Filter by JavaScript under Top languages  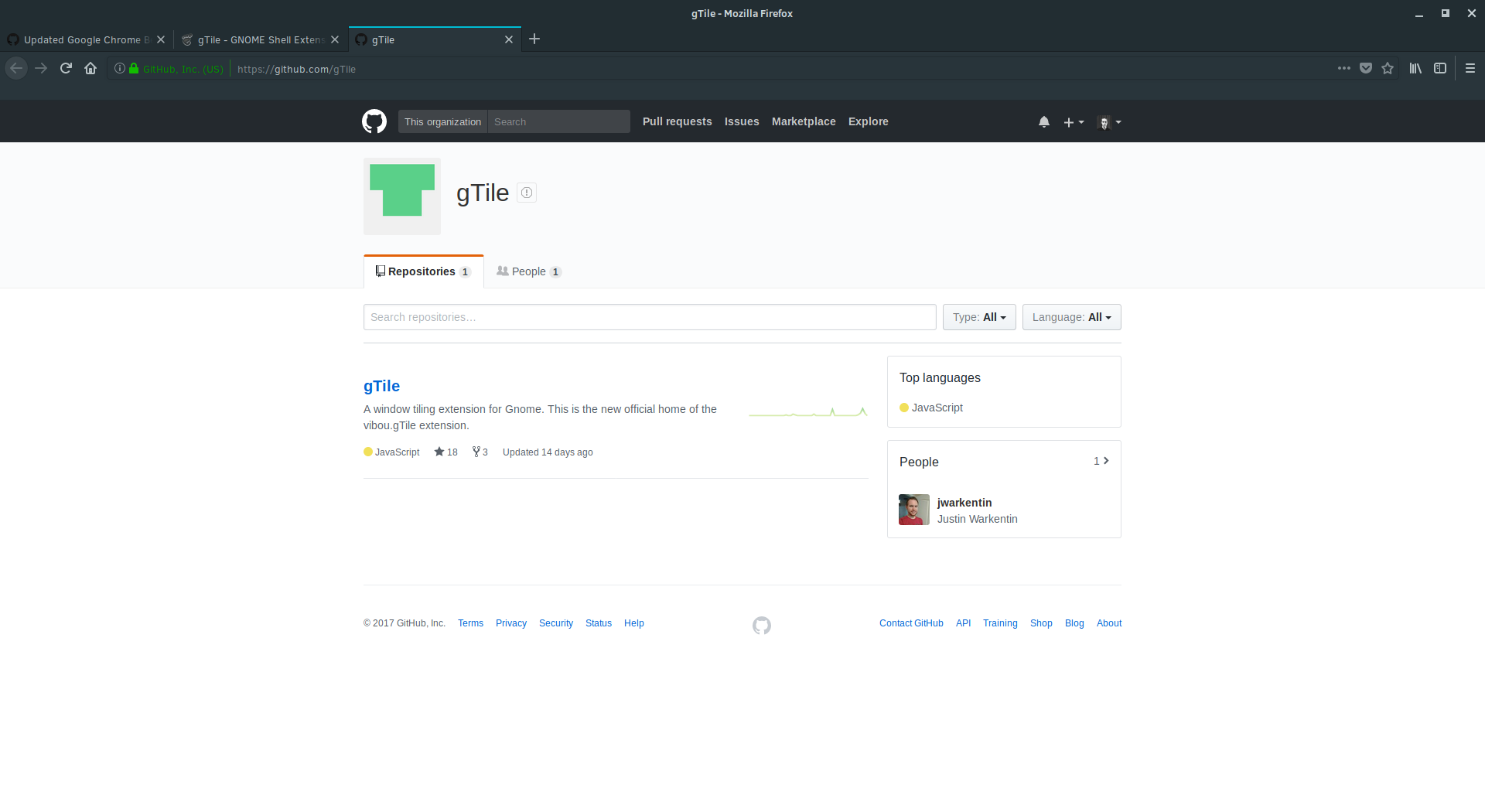[x=931, y=408]
